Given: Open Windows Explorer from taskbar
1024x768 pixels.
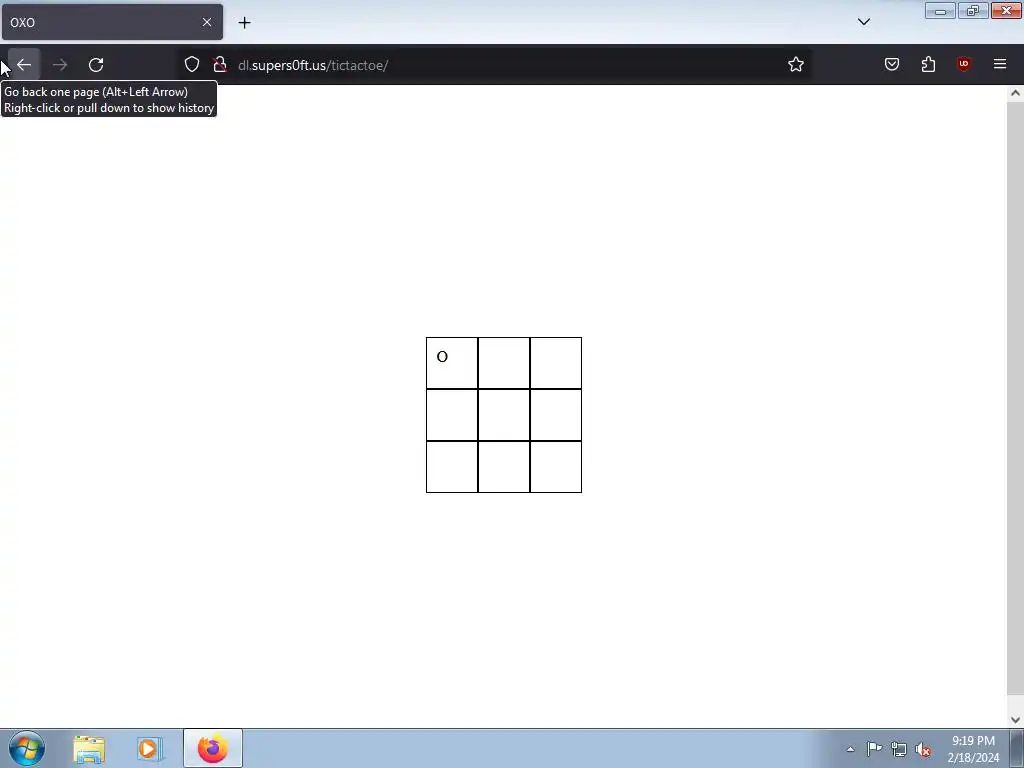Looking at the screenshot, I should (89, 749).
